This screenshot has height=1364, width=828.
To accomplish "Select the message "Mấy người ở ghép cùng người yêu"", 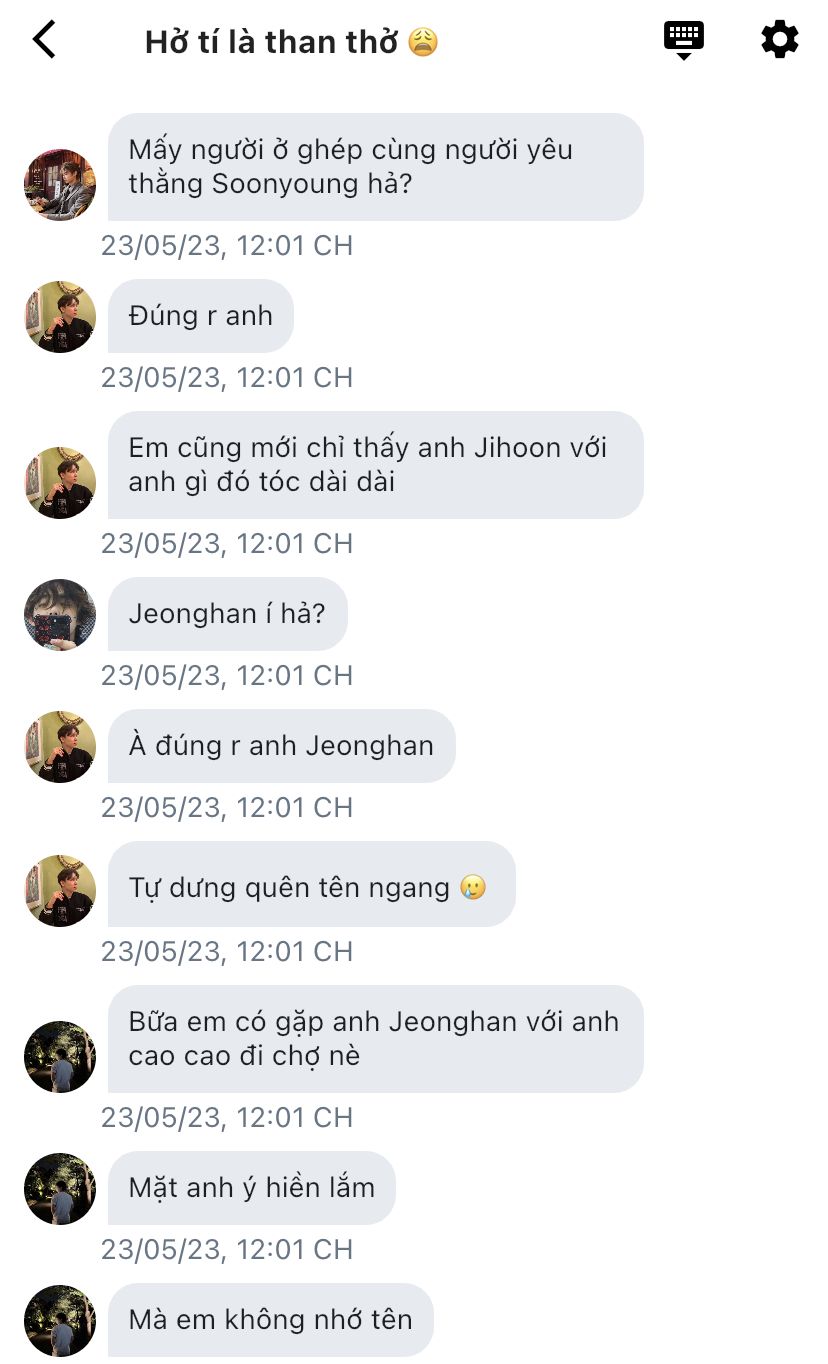I will (376, 167).
